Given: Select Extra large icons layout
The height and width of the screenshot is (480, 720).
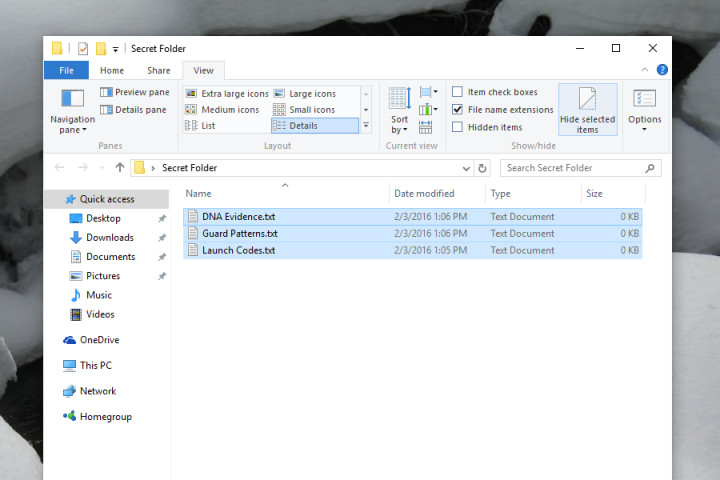Looking at the screenshot, I should (227, 93).
